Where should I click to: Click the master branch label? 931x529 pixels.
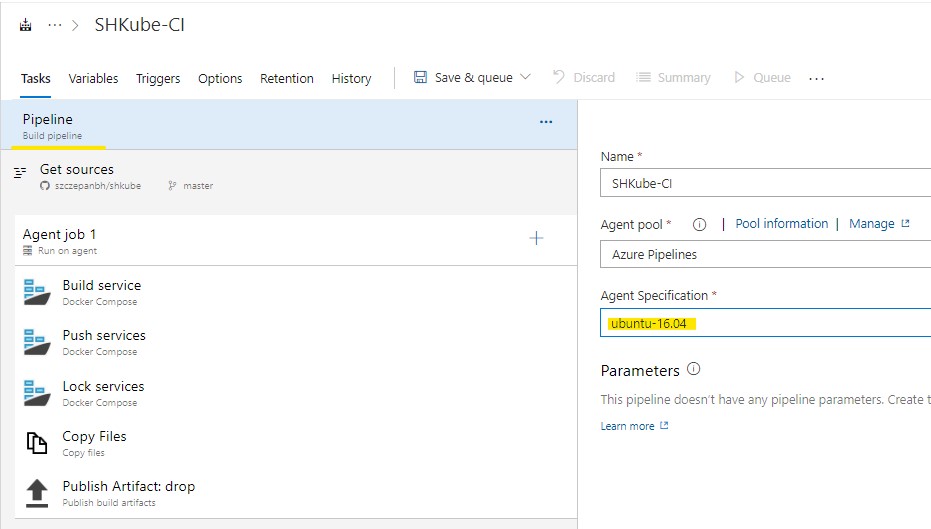tap(198, 186)
